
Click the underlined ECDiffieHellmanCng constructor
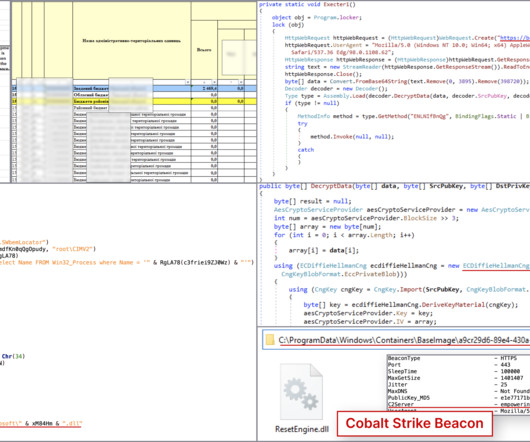tap(496, 266)
